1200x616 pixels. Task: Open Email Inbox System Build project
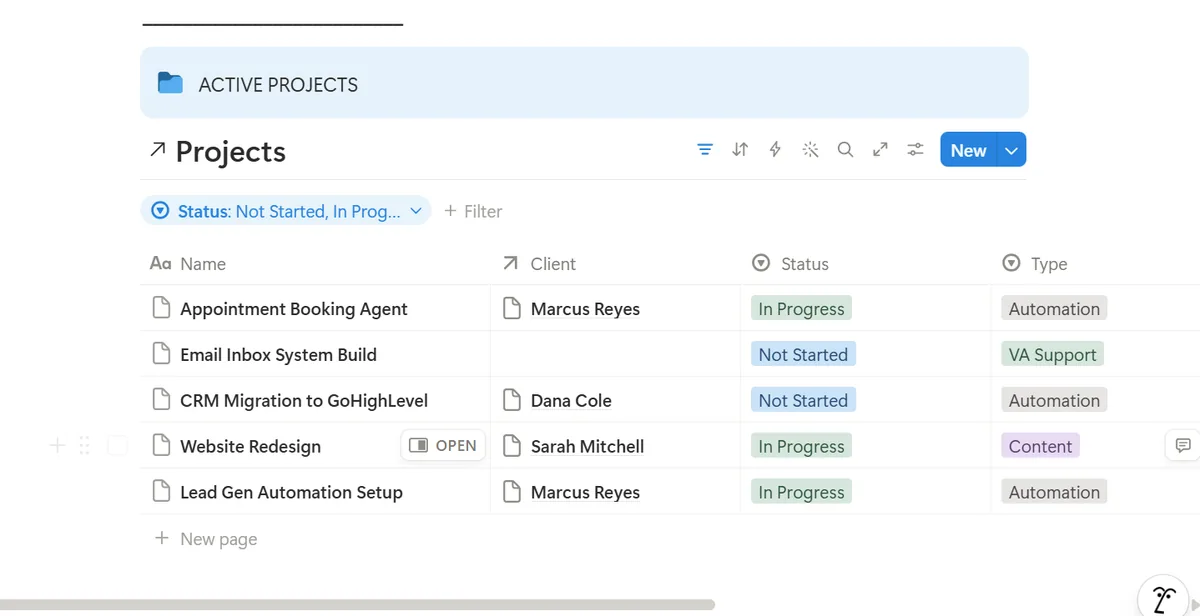[278, 355]
